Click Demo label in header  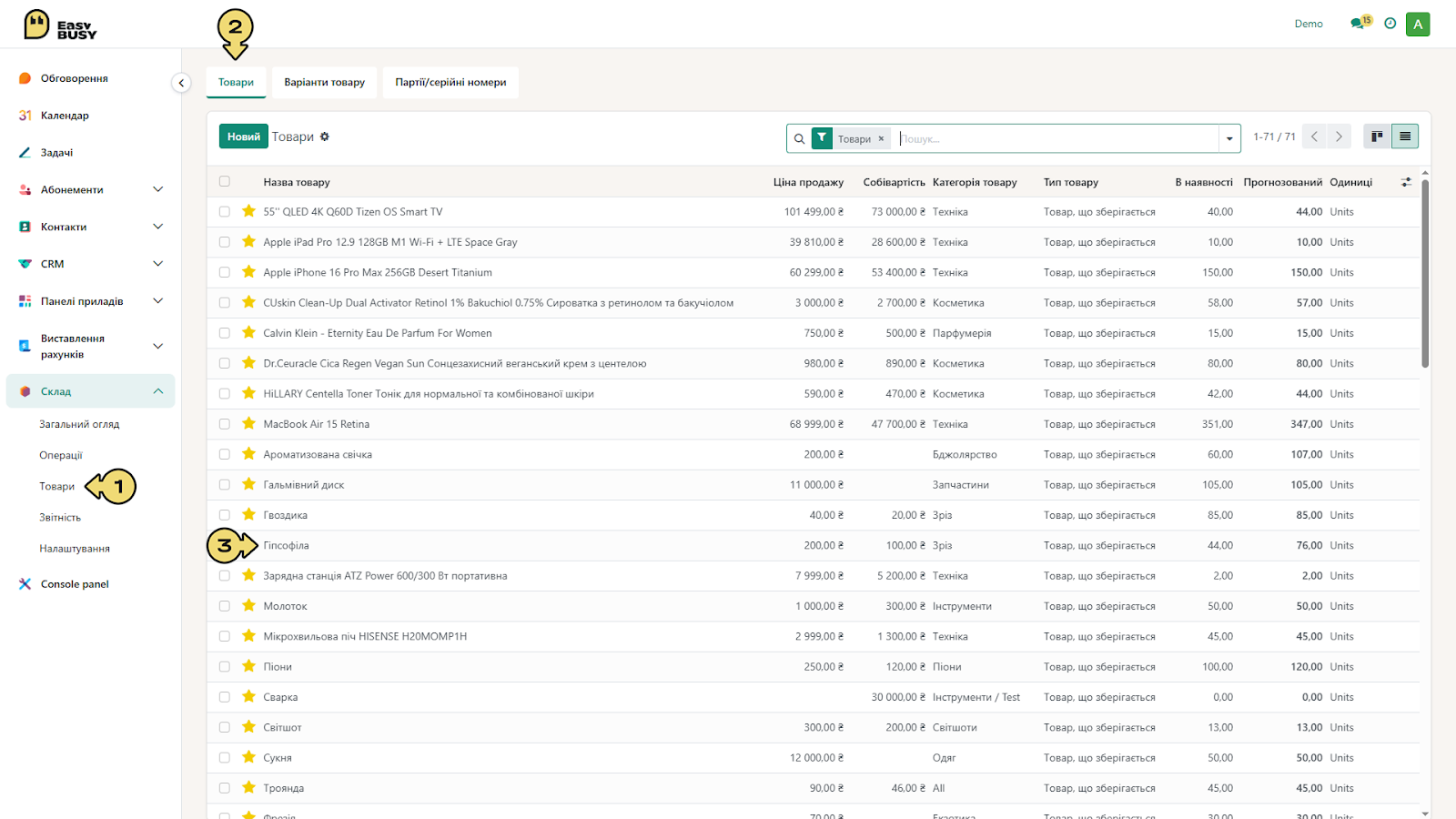[x=1309, y=24]
